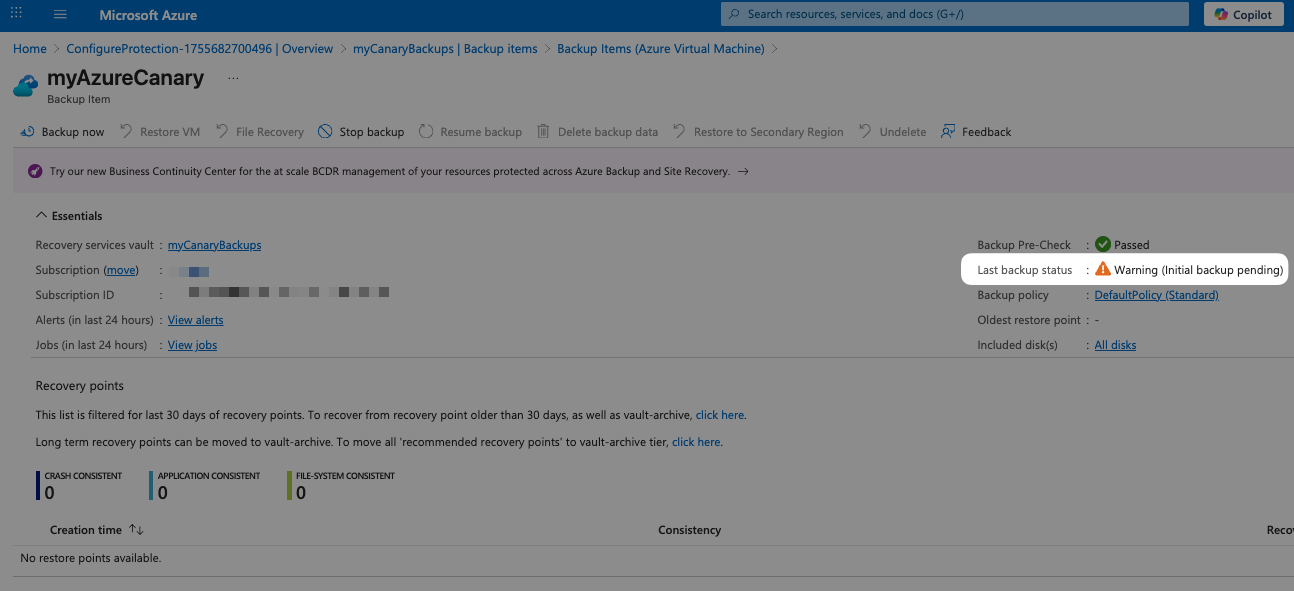The width and height of the screenshot is (1294, 591).
Task: Click the Business Continuity Center rocket icon
Action: (x=34, y=171)
